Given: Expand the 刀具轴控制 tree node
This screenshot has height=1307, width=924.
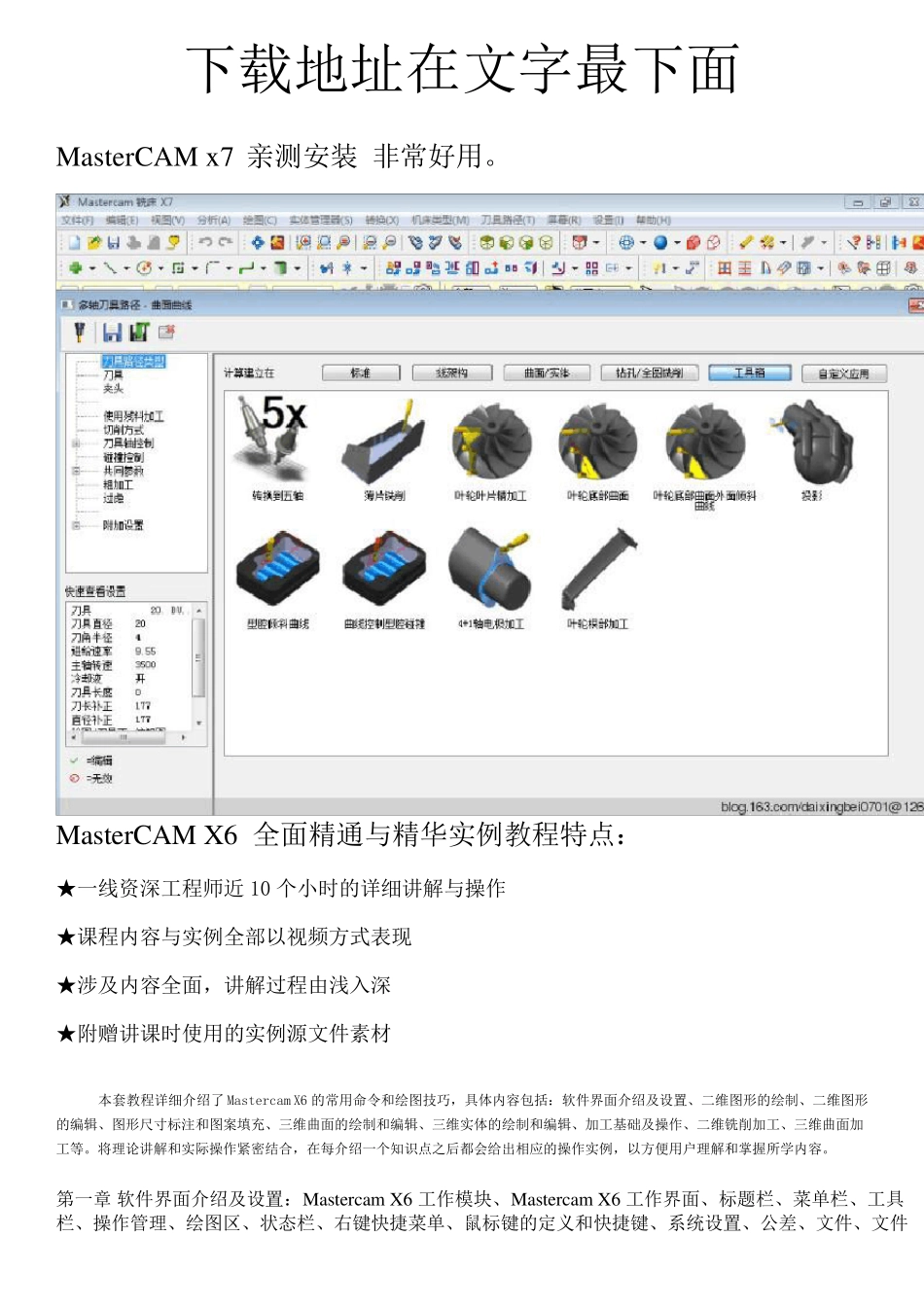Looking at the screenshot, I should coord(75,443).
